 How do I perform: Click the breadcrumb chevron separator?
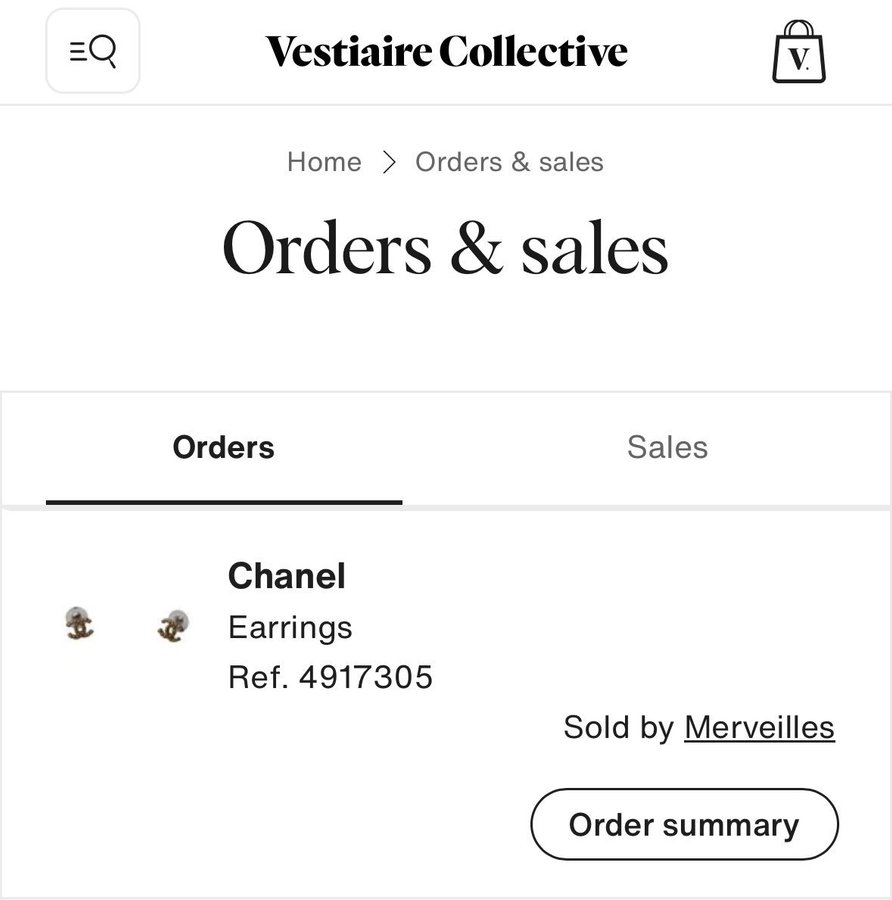(389, 162)
